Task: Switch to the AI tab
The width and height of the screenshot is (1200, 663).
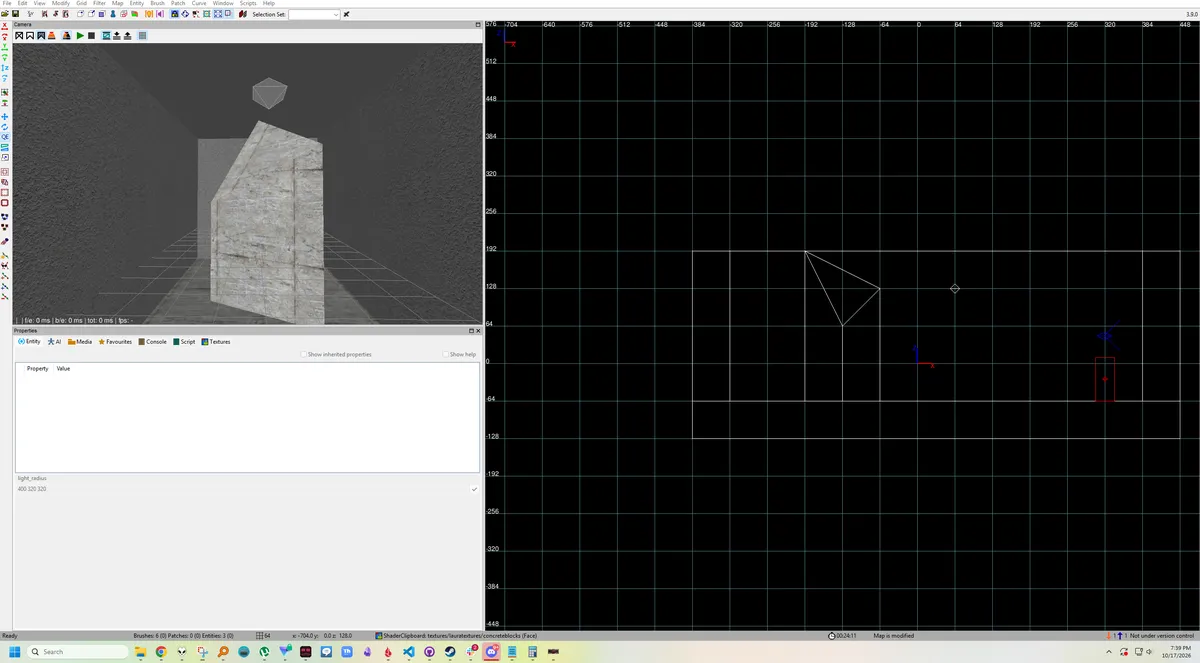Action: click(55, 342)
